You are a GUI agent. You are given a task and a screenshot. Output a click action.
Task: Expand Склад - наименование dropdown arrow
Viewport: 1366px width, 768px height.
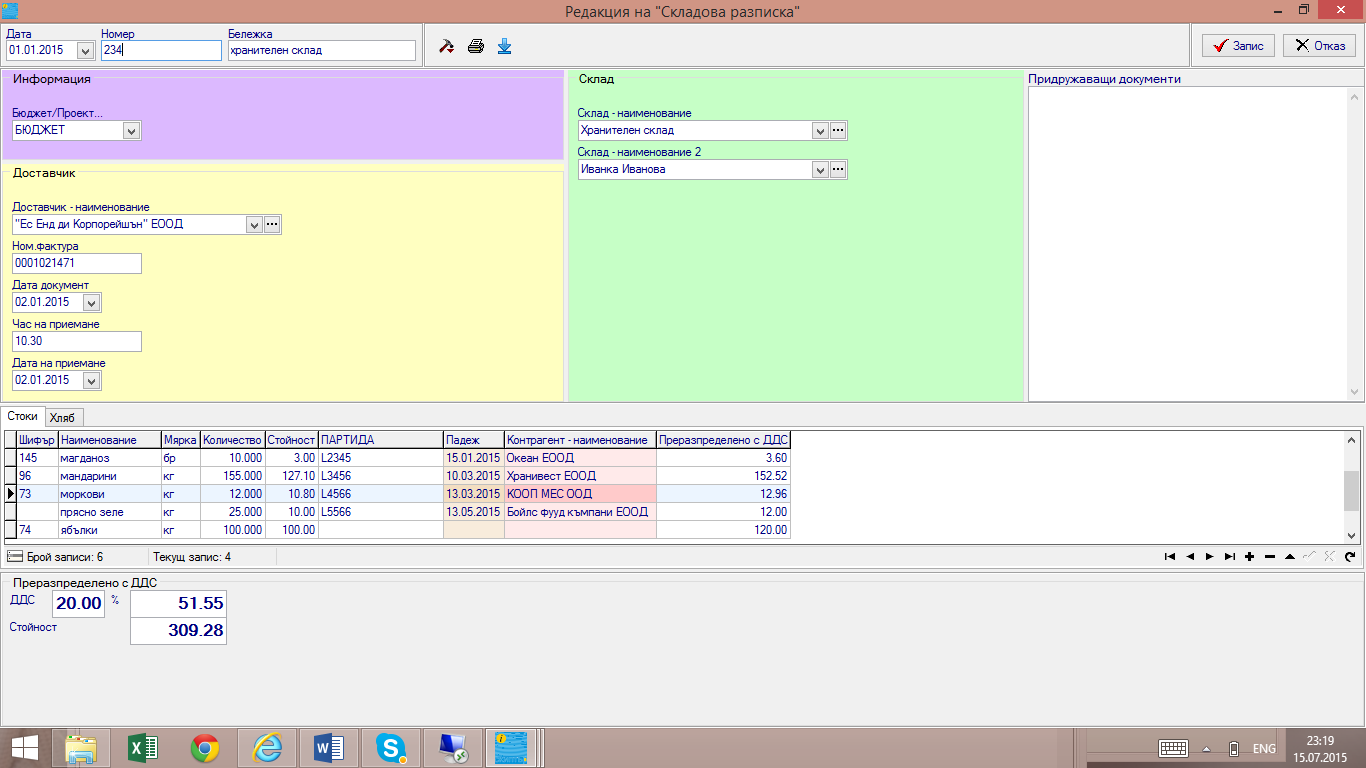click(820, 131)
